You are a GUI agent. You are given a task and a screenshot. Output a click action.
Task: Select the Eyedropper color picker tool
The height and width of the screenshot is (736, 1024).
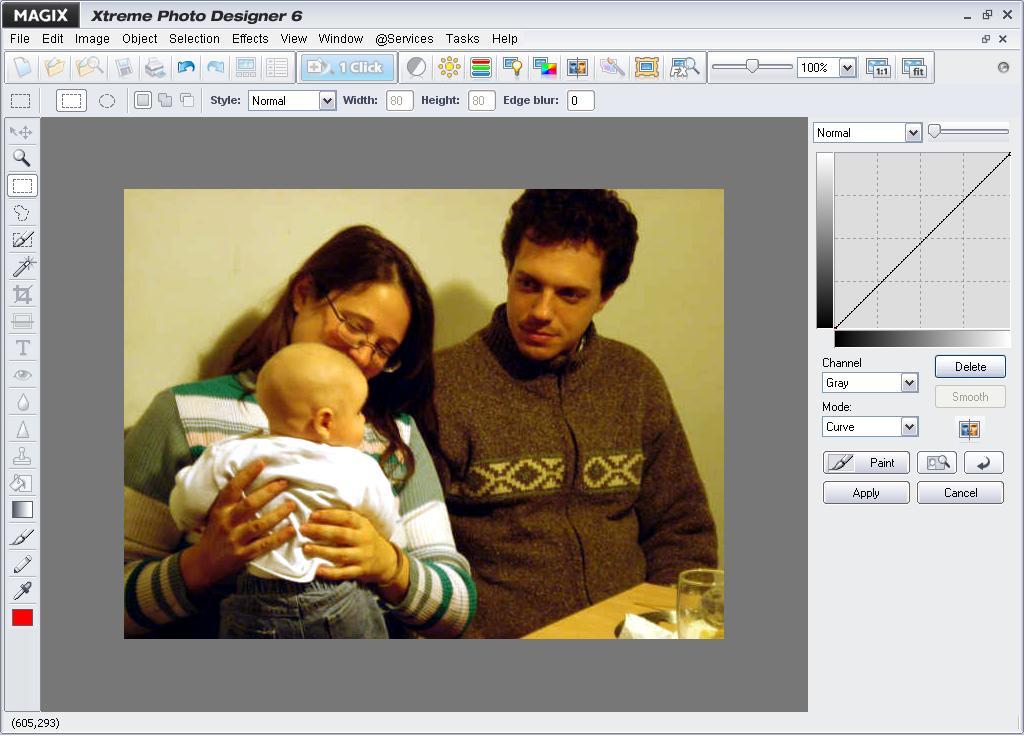pyautogui.click(x=22, y=589)
